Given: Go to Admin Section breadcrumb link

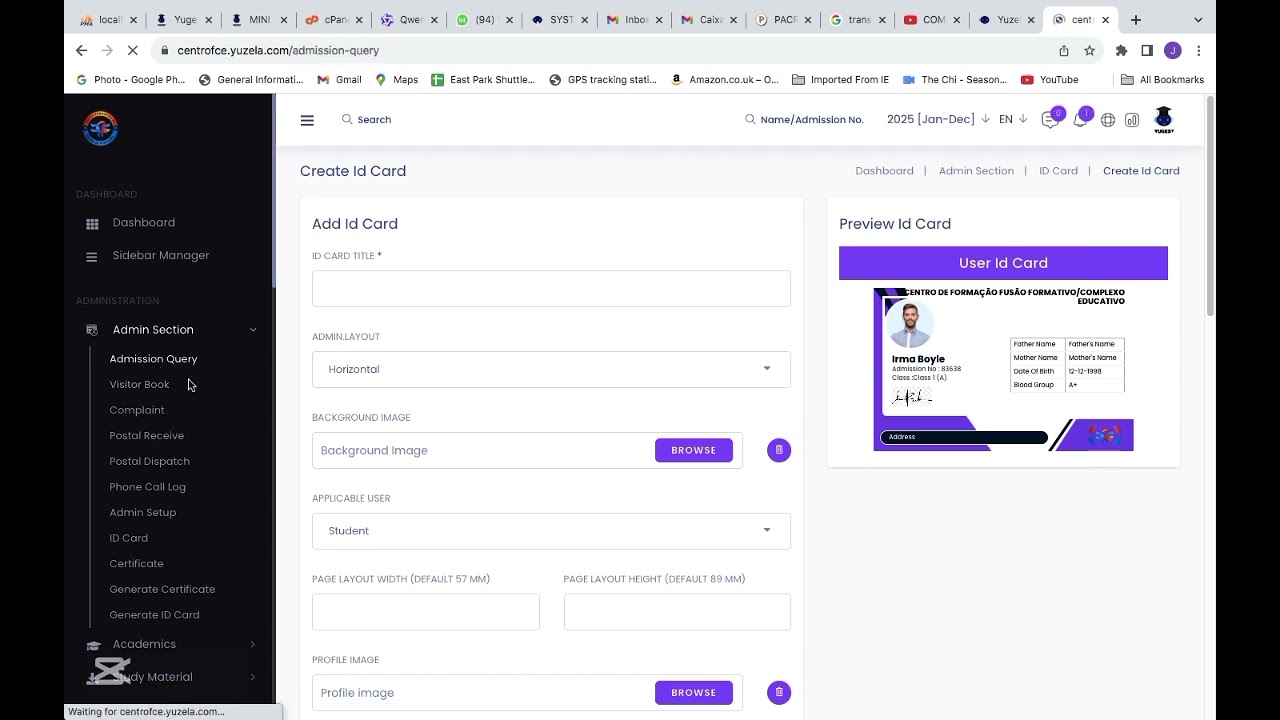Looking at the screenshot, I should [x=976, y=171].
